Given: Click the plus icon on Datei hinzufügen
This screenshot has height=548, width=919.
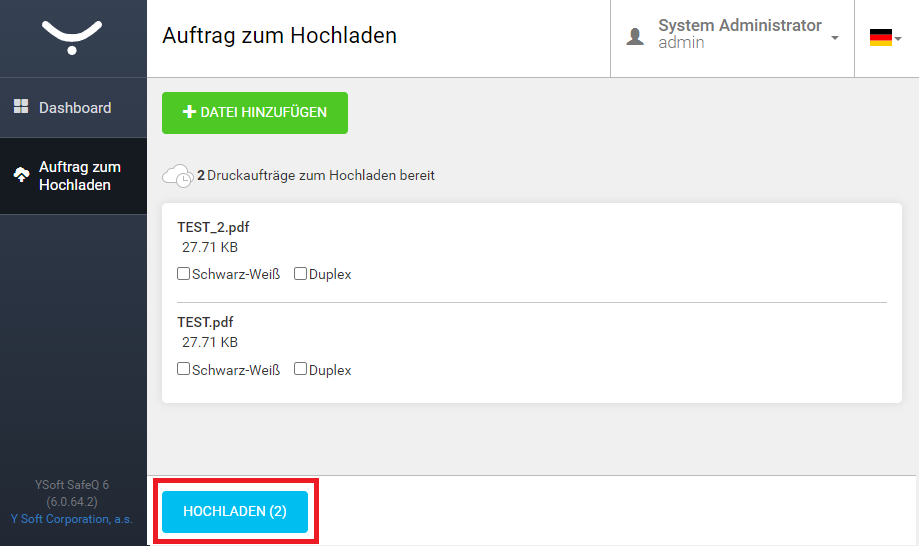Looking at the screenshot, I should tap(189, 112).
